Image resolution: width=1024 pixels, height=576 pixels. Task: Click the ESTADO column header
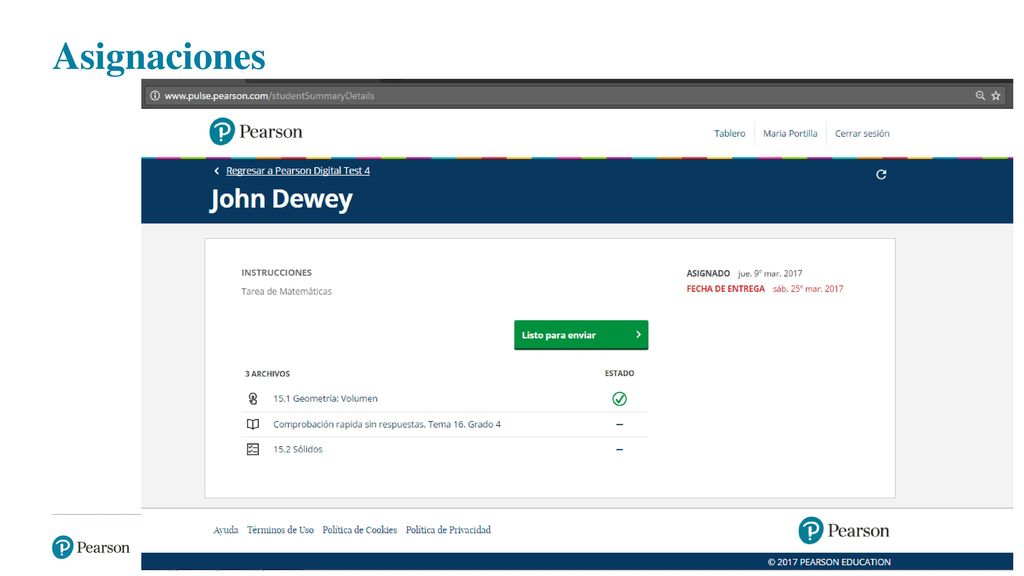[x=619, y=373]
